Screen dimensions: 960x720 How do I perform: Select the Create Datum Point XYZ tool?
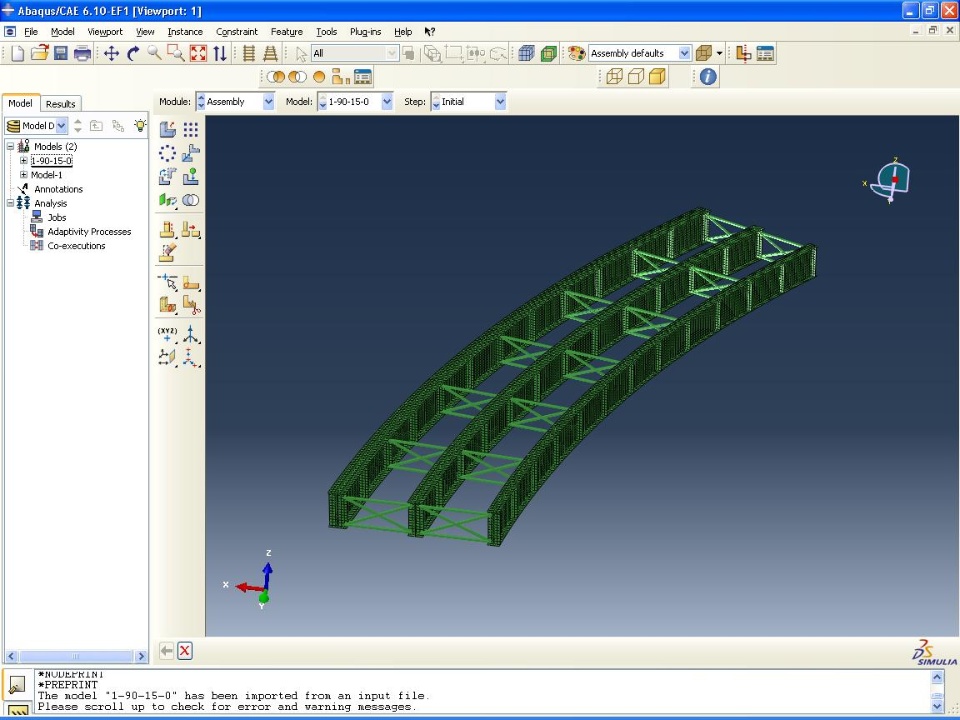point(168,334)
